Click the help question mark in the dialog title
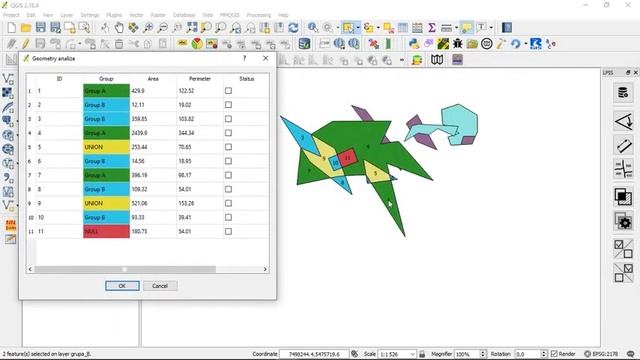This screenshot has width=640, height=360. pos(244,58)
